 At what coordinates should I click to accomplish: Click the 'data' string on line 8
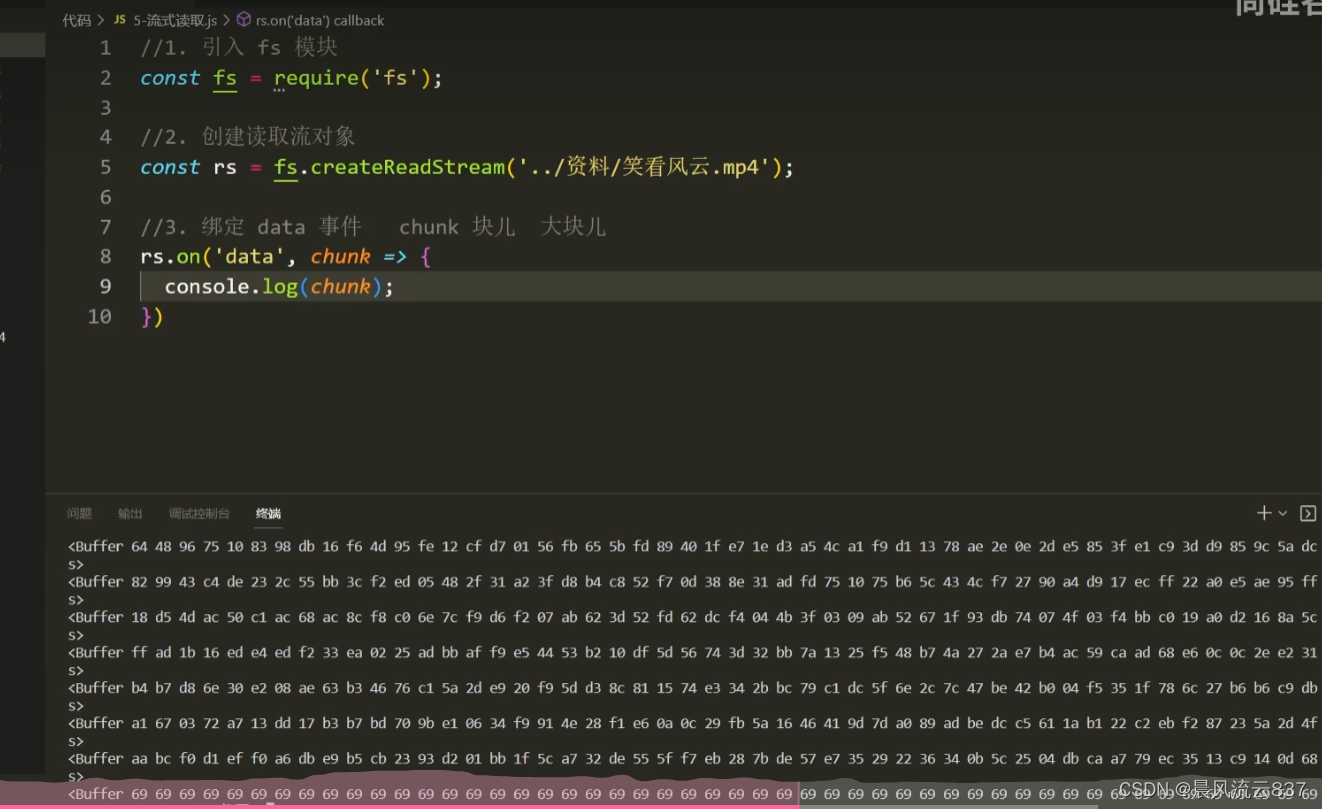click(250, 257)
